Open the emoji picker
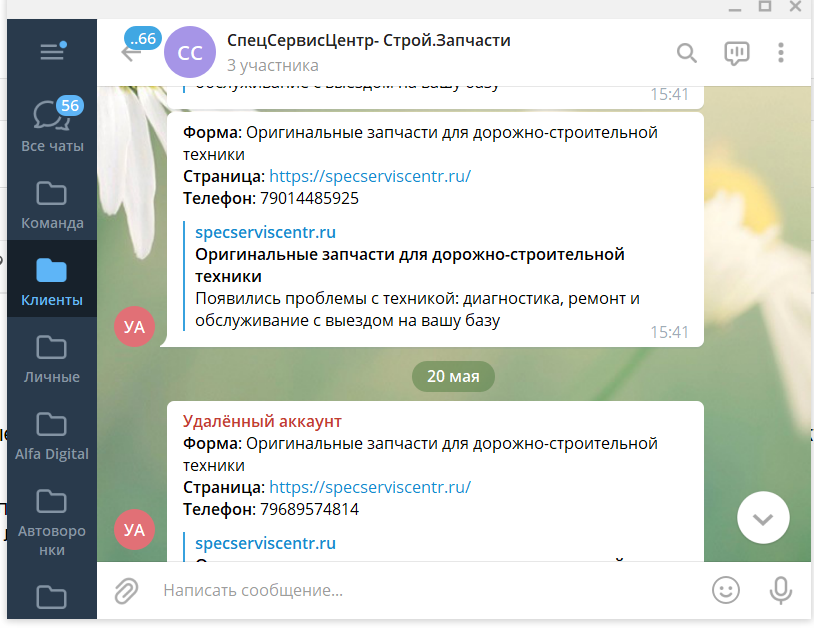 tap(725, 590)
